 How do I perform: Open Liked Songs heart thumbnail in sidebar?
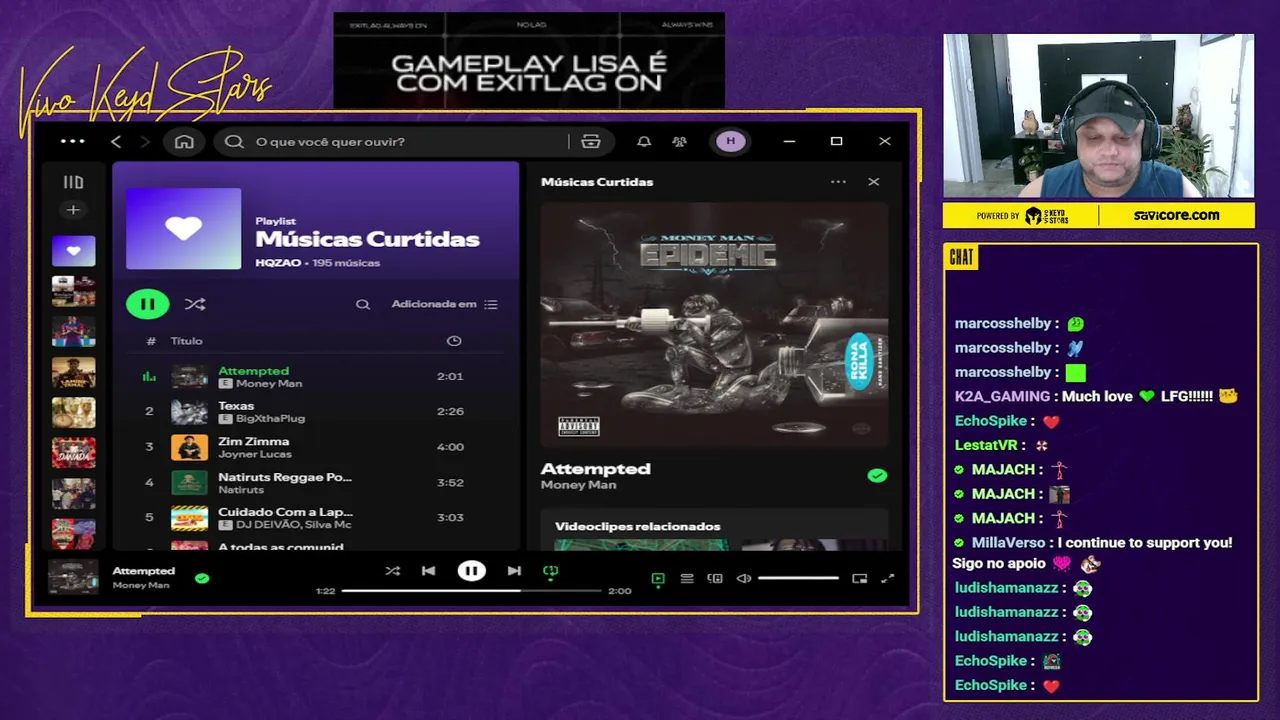[74, 251]
